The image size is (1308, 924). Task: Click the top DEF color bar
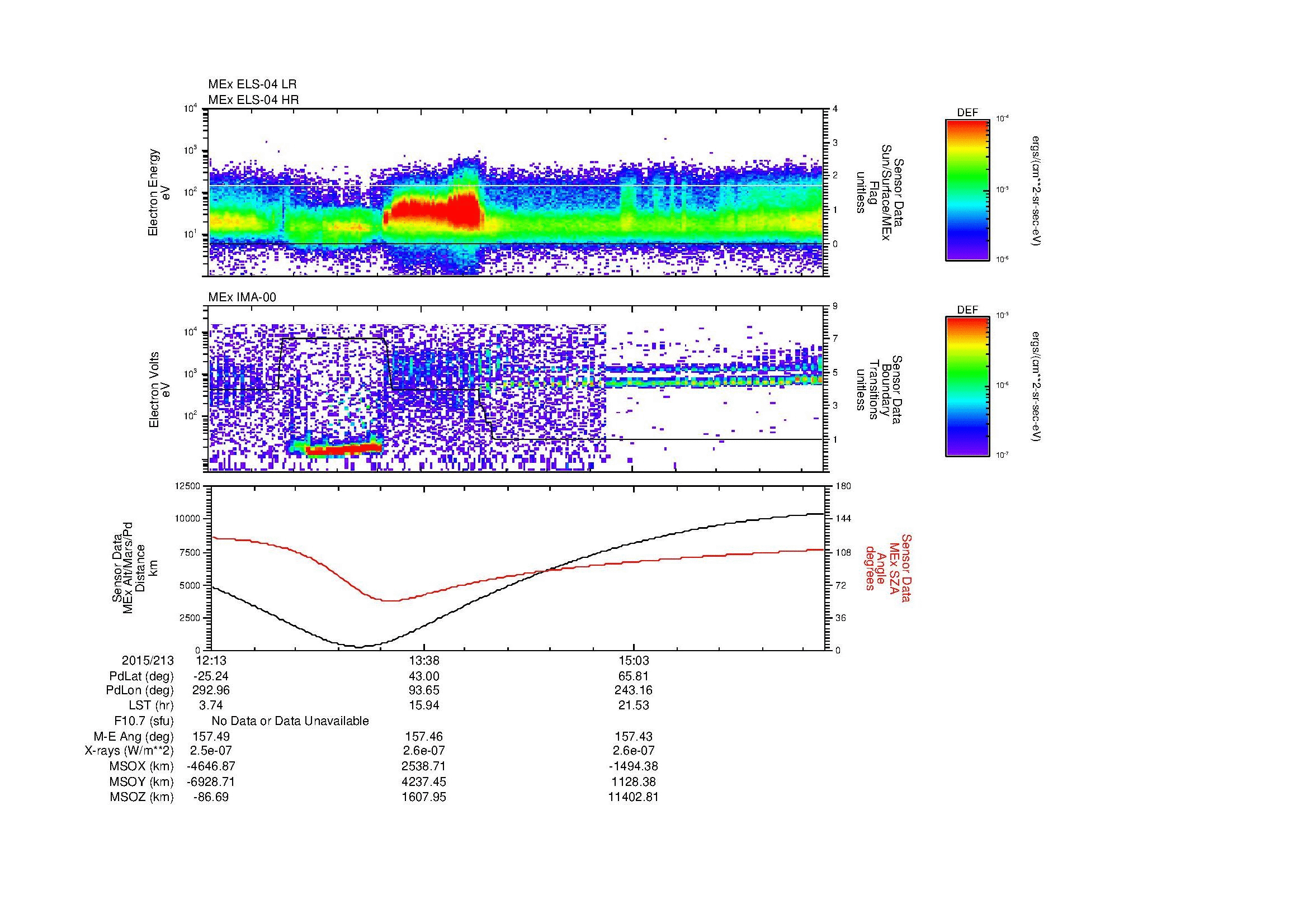pos(967,189)
